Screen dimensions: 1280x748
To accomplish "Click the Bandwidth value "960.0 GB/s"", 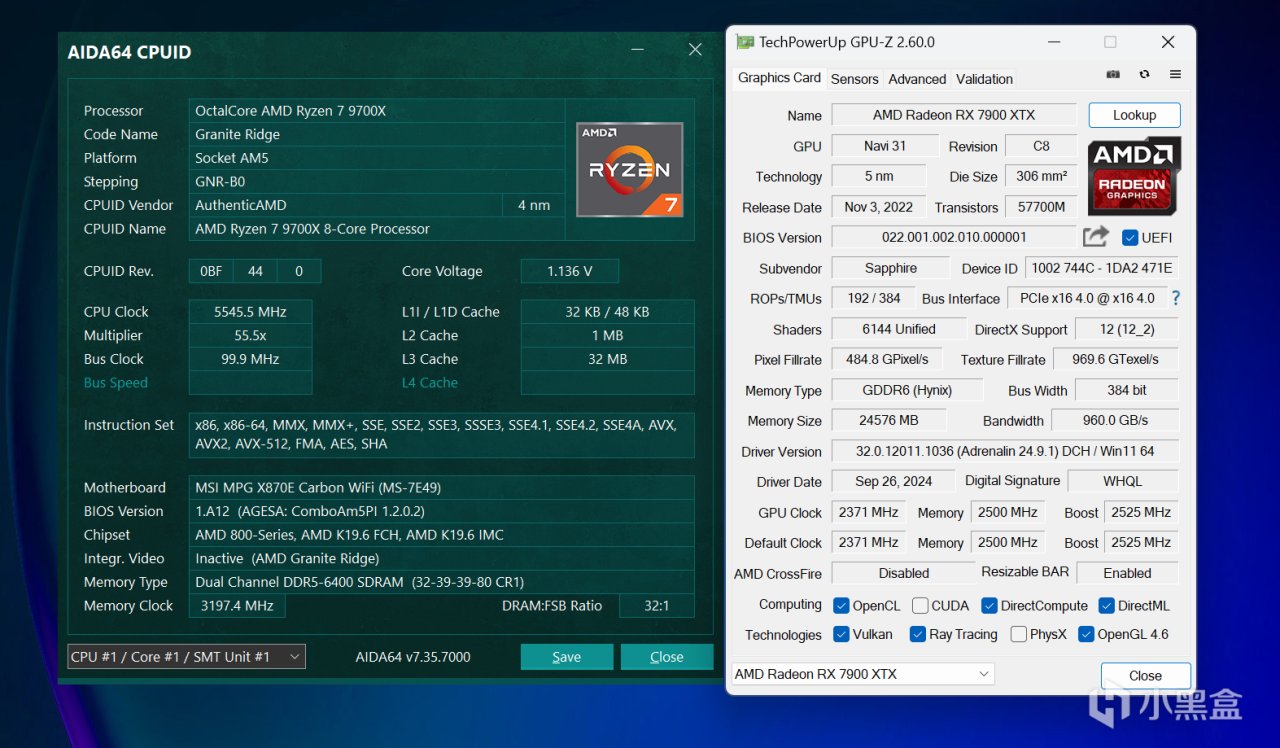I will tap(1114, 420).
